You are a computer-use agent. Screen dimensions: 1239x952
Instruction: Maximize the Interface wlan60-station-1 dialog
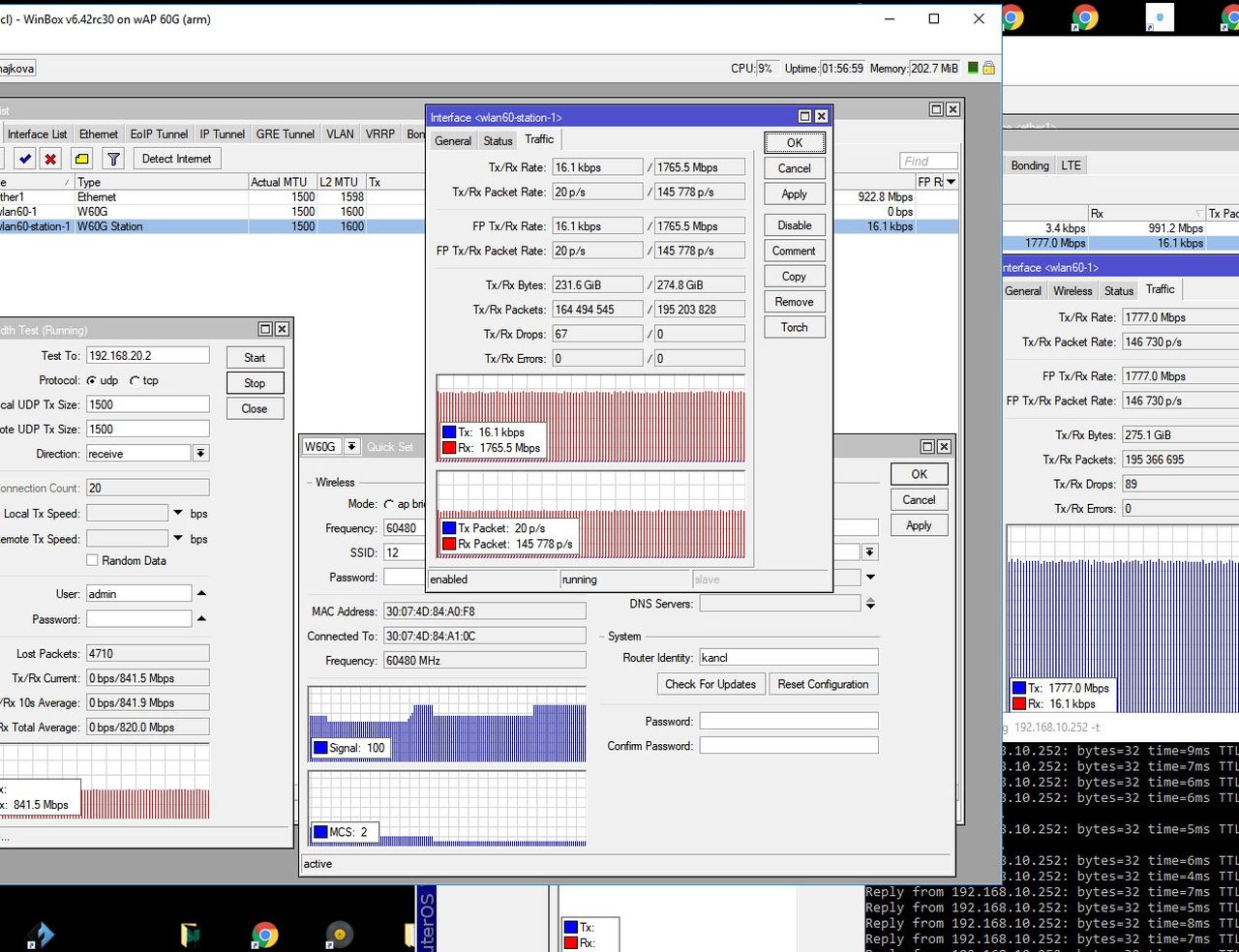804,116
